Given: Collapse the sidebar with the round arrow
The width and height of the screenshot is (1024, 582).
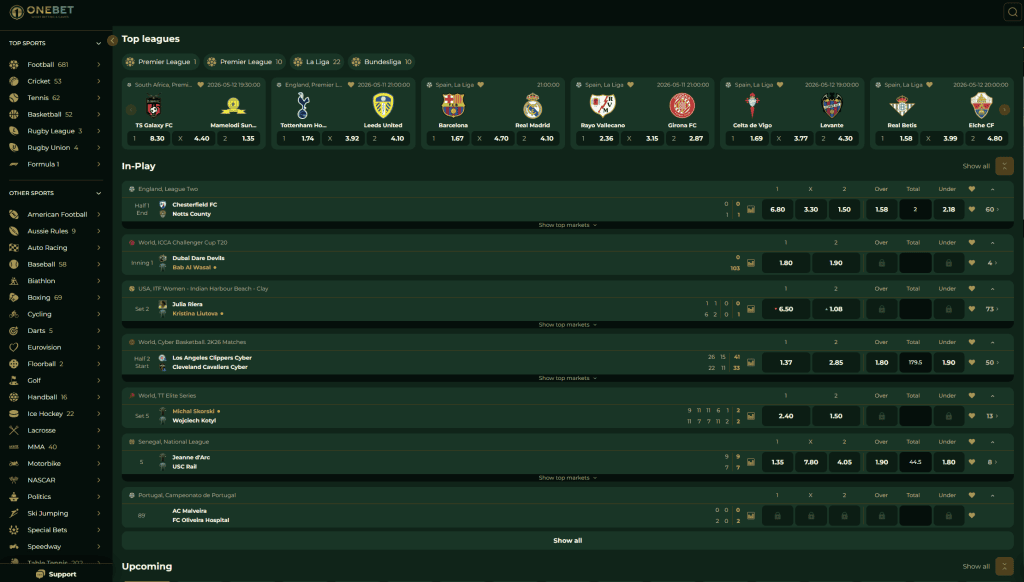Looking at the screenshot, I should (x=112, y=40).
